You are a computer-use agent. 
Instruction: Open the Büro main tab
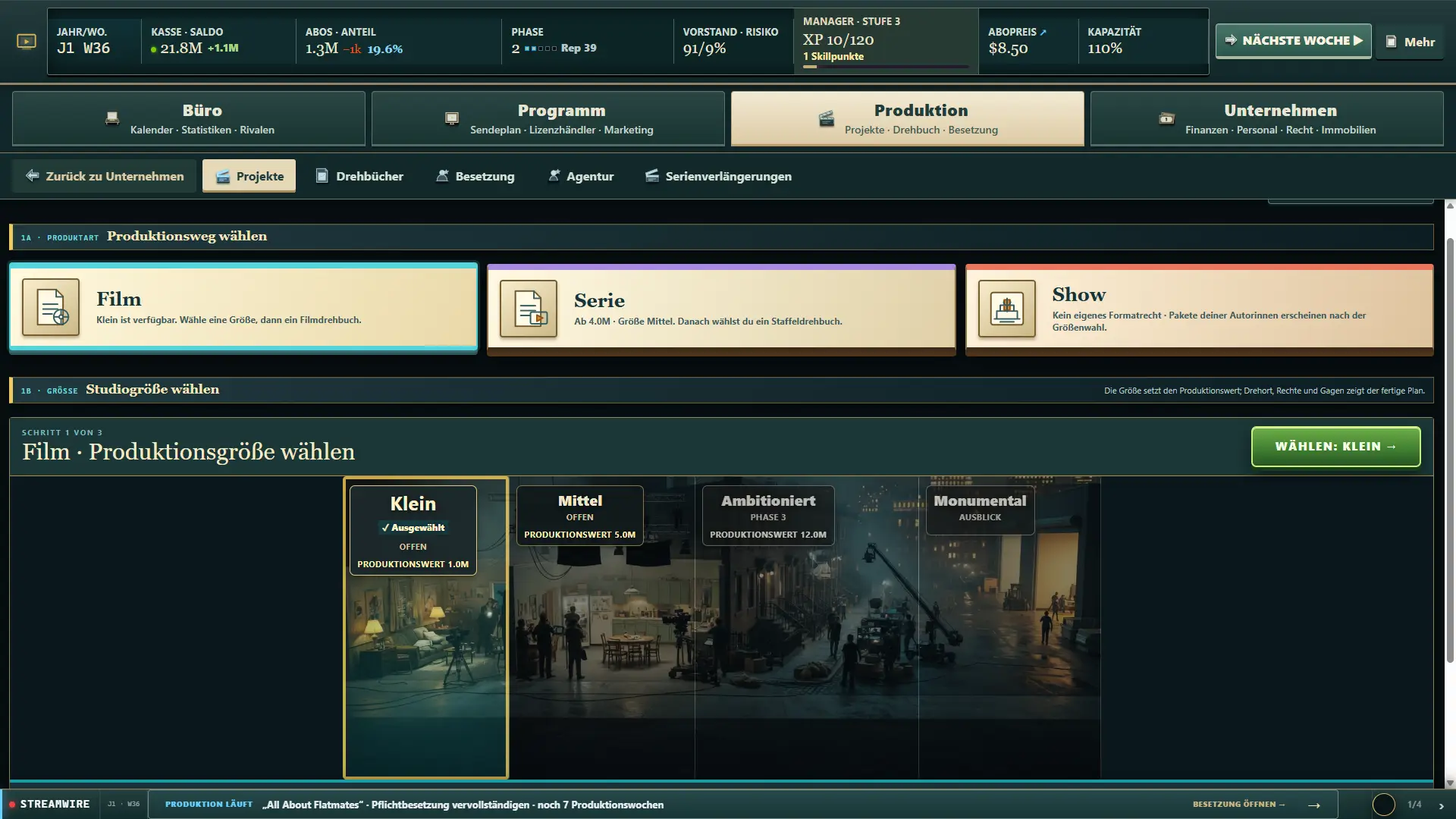click(x=189, y=118)
